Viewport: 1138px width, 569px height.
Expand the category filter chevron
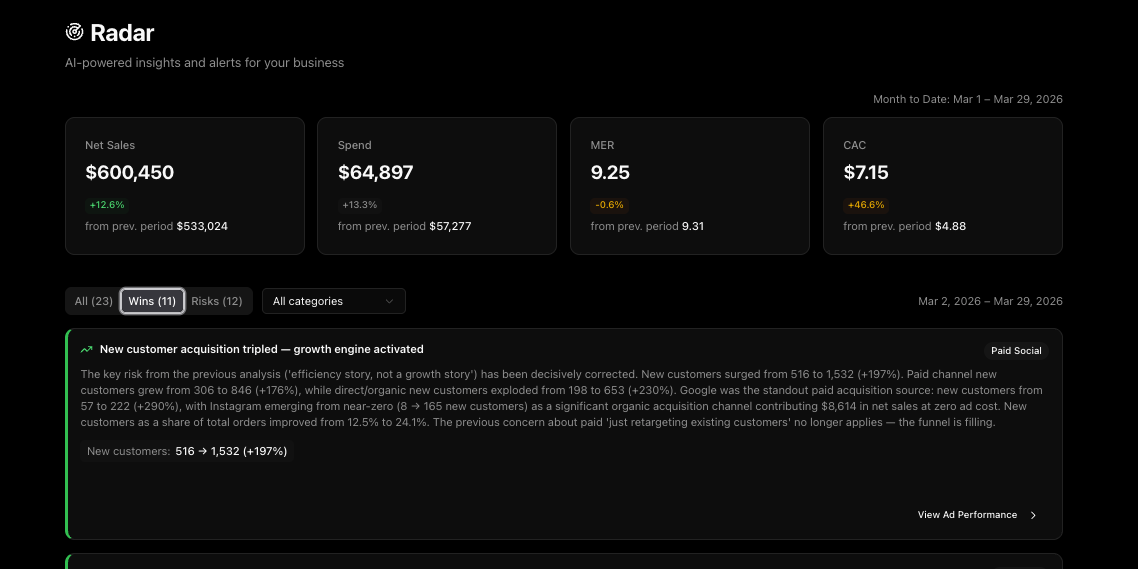click(x=389, y=301)
